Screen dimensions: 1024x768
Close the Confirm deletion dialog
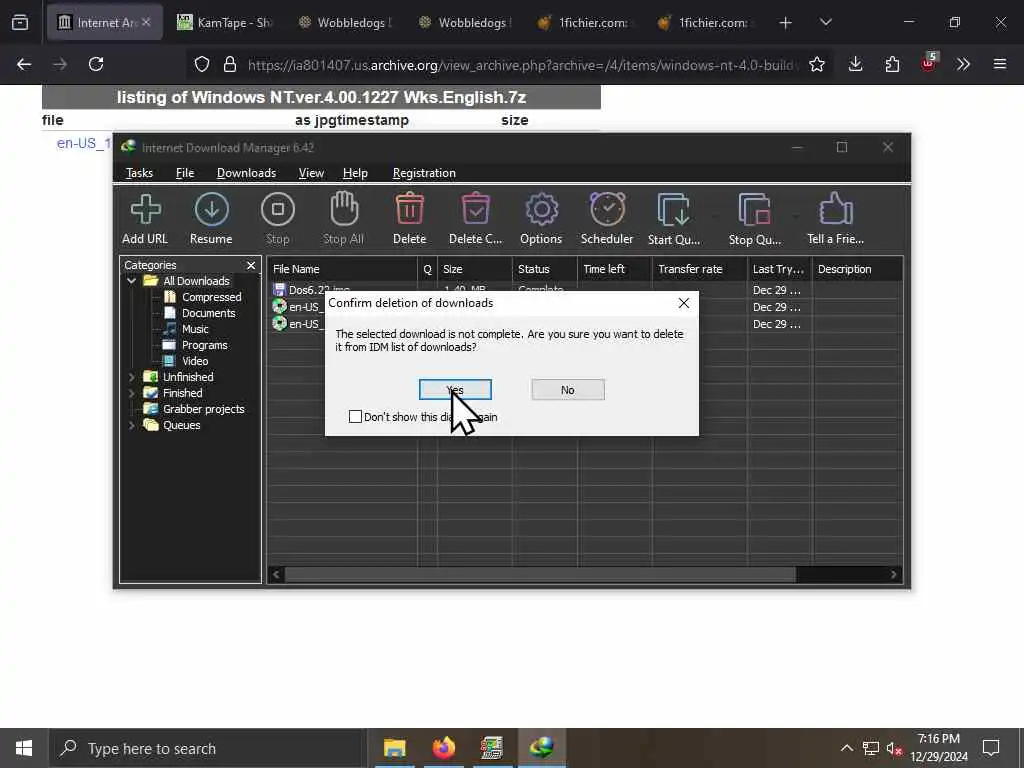[684, 303]
